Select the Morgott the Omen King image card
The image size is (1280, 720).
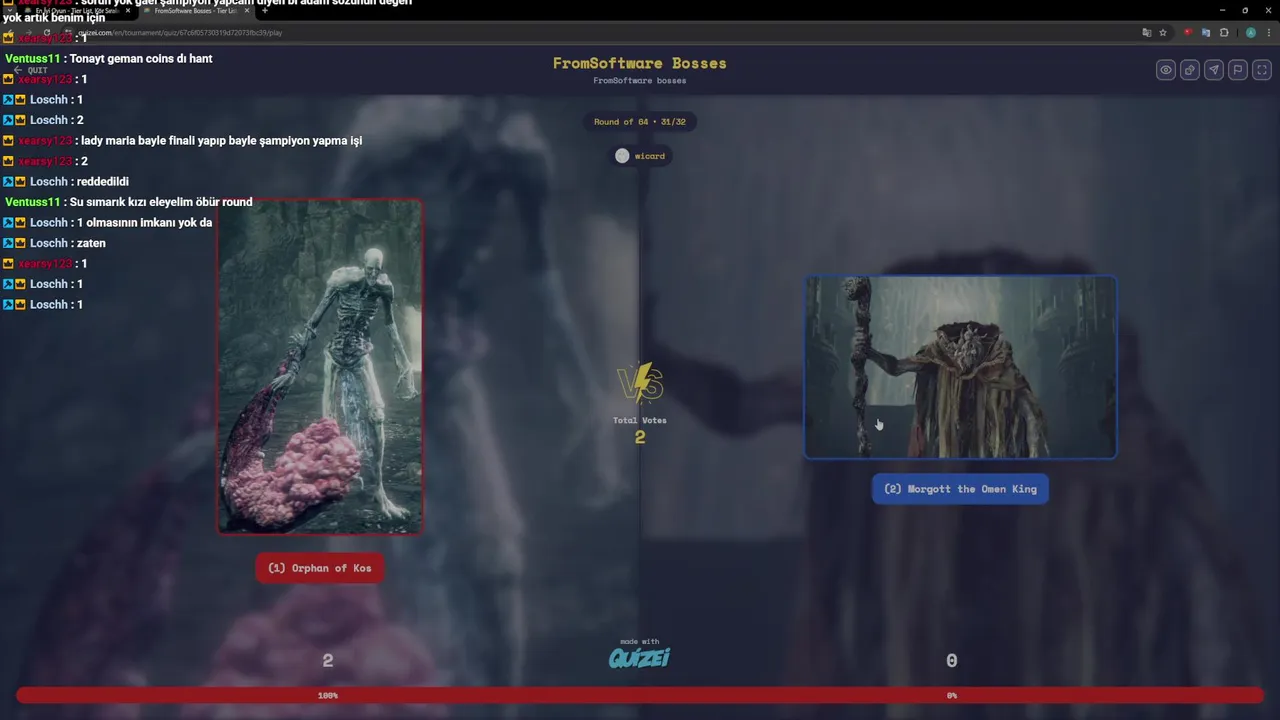960,367
